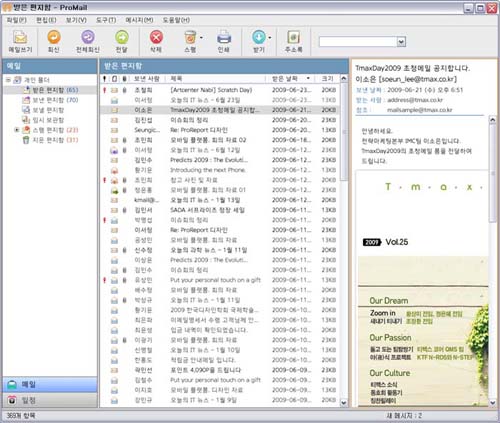Viewport: 500px width, 423px height.
Task: Click the calendar icon beside 일정
Action: [12, 400]
